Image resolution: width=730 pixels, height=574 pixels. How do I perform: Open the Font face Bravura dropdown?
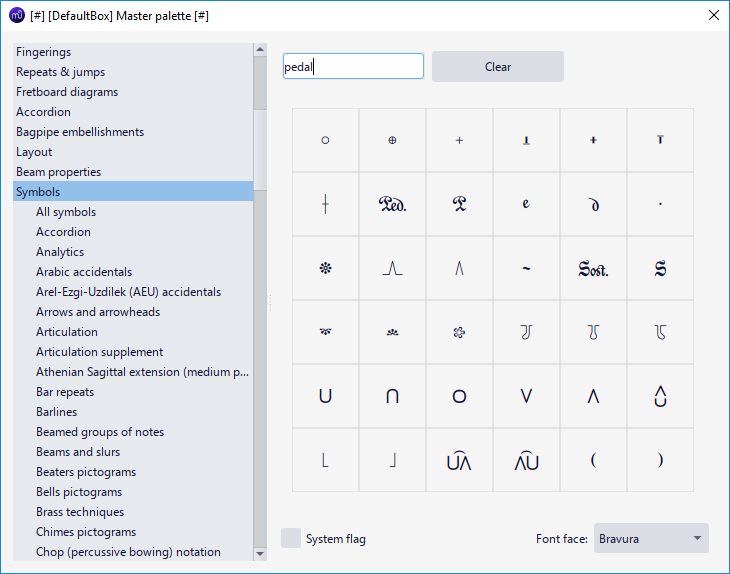point(651,539)
